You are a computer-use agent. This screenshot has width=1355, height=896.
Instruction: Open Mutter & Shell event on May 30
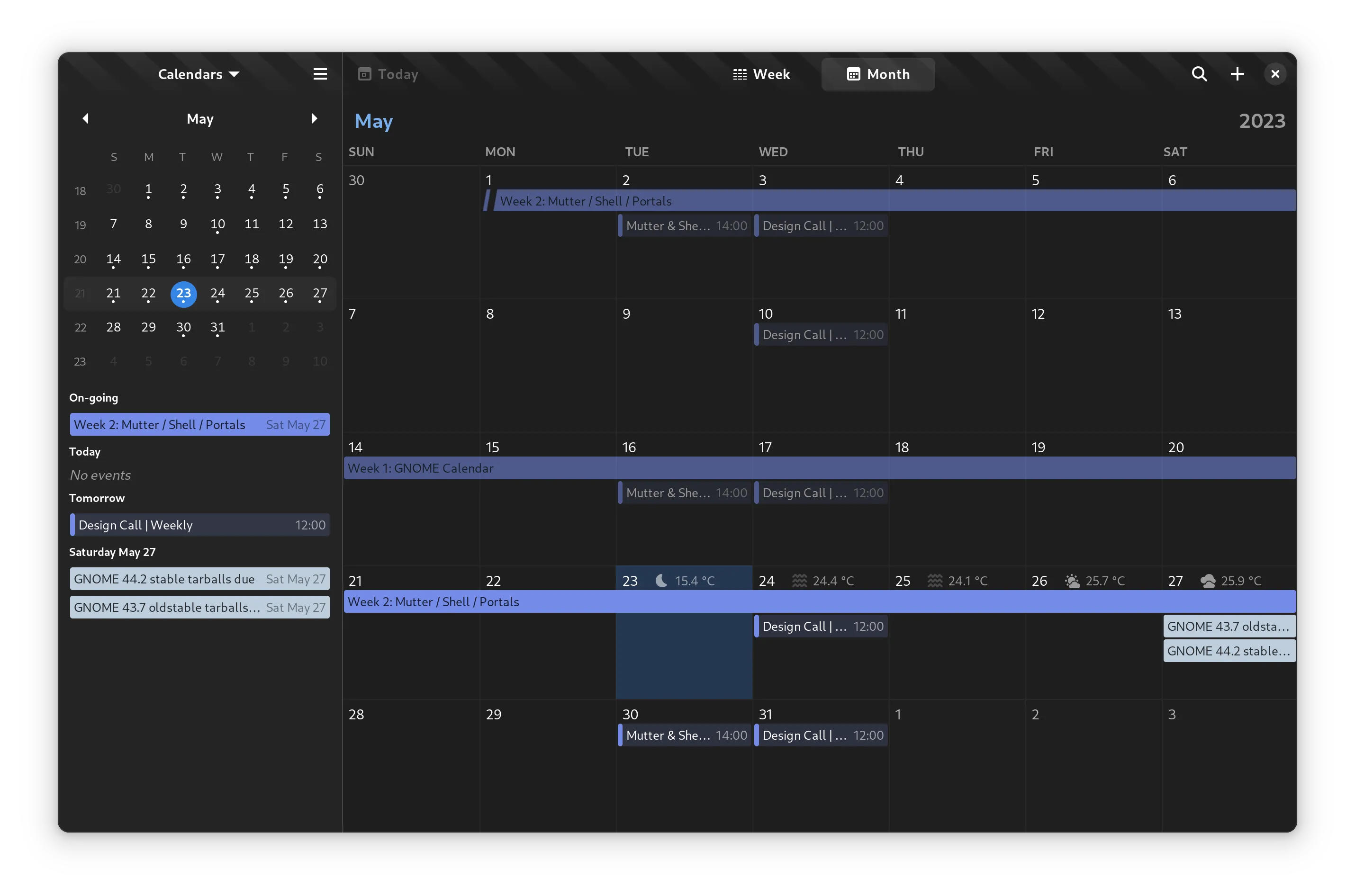pyautogui.click(x=684, y=735)
